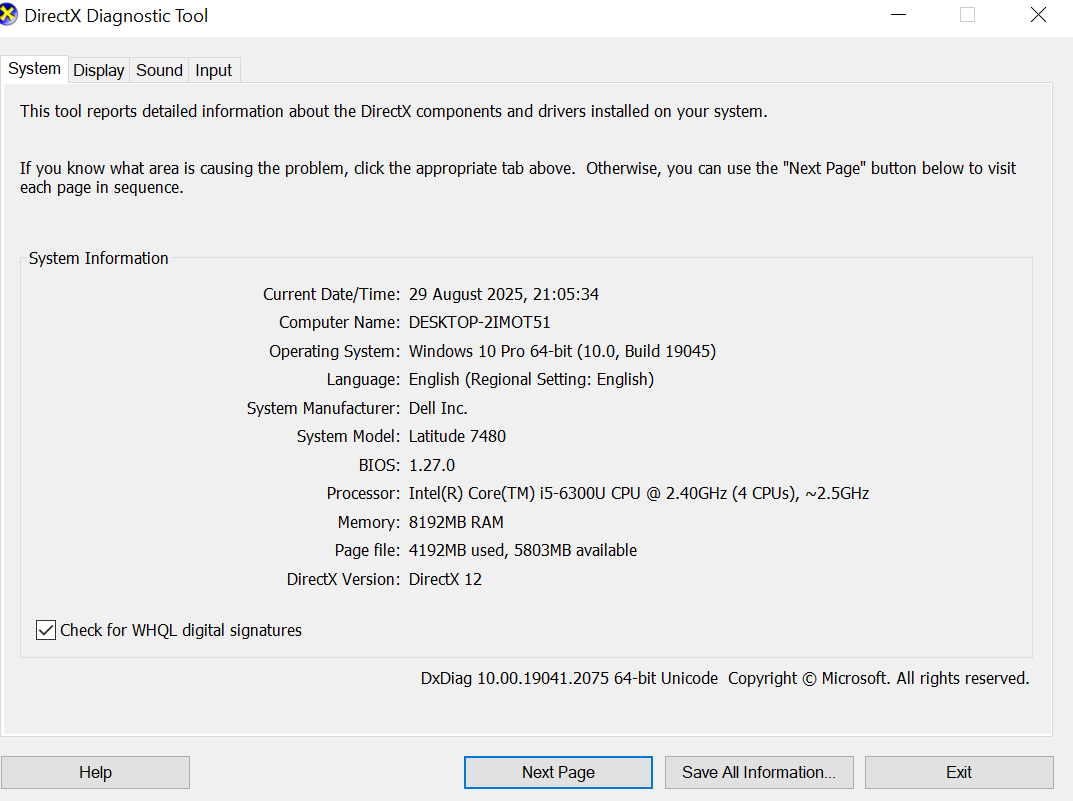
Task: Click the computer name DESKTOP-2IMOT51
Action: (x=480, y=323)
